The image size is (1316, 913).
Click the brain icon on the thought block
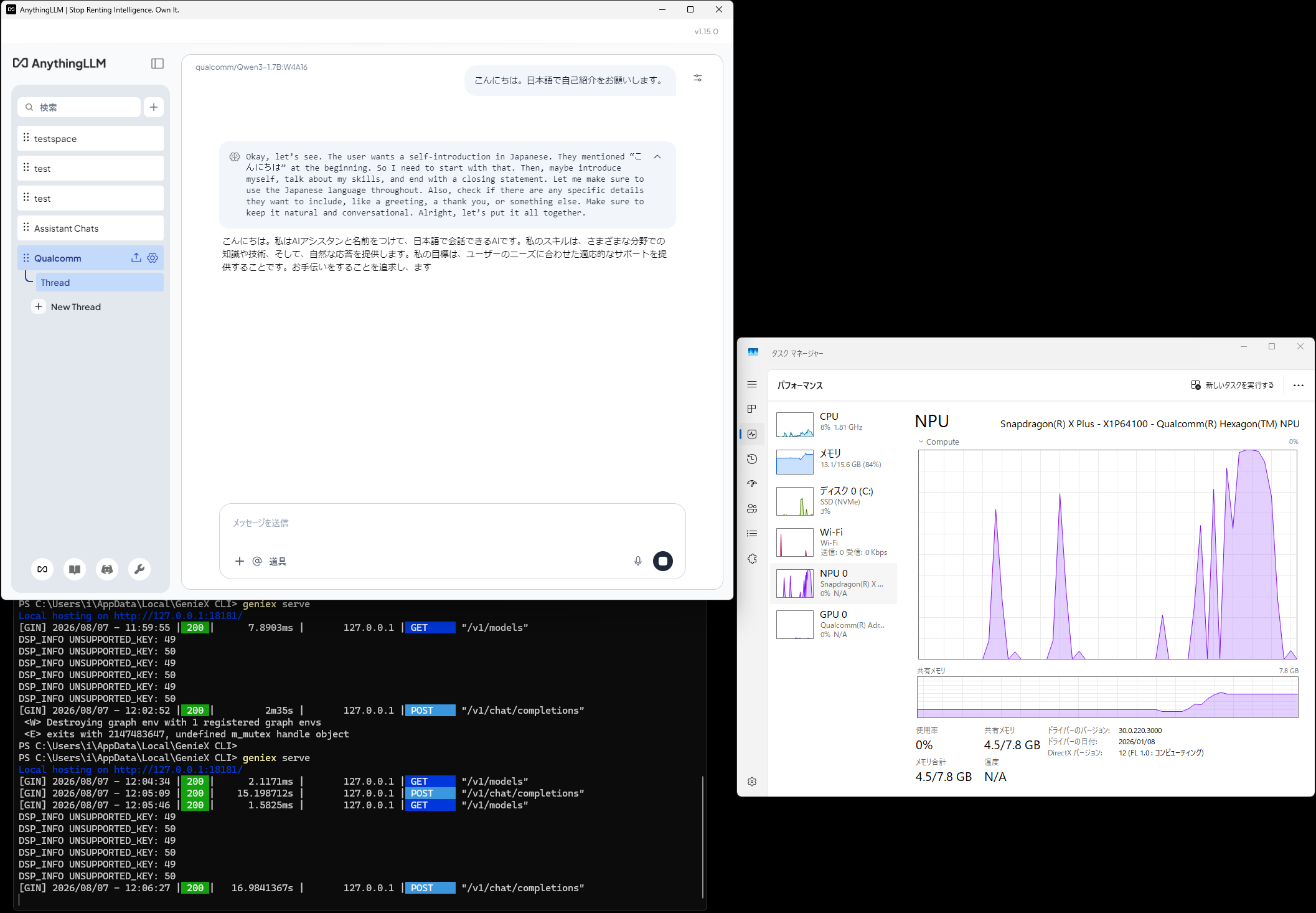235,157
